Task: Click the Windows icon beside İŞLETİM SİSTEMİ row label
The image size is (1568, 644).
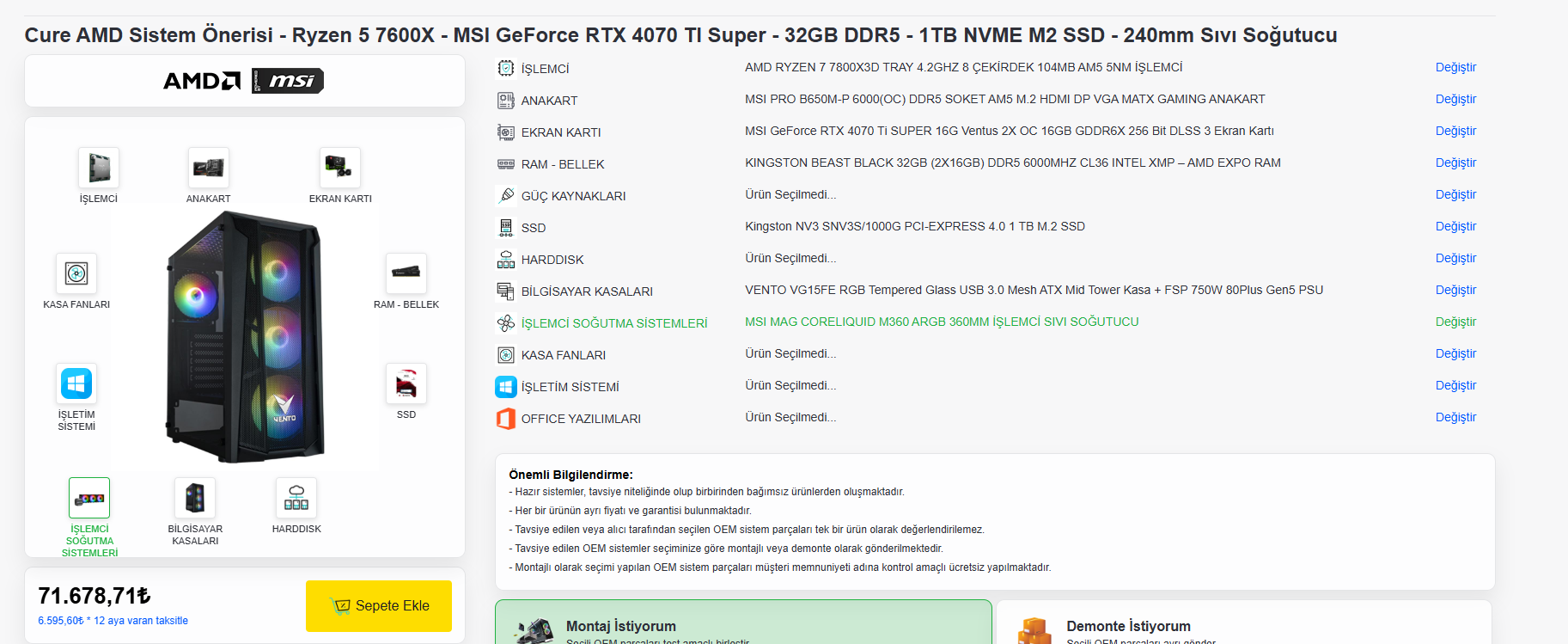Action: 506,386
